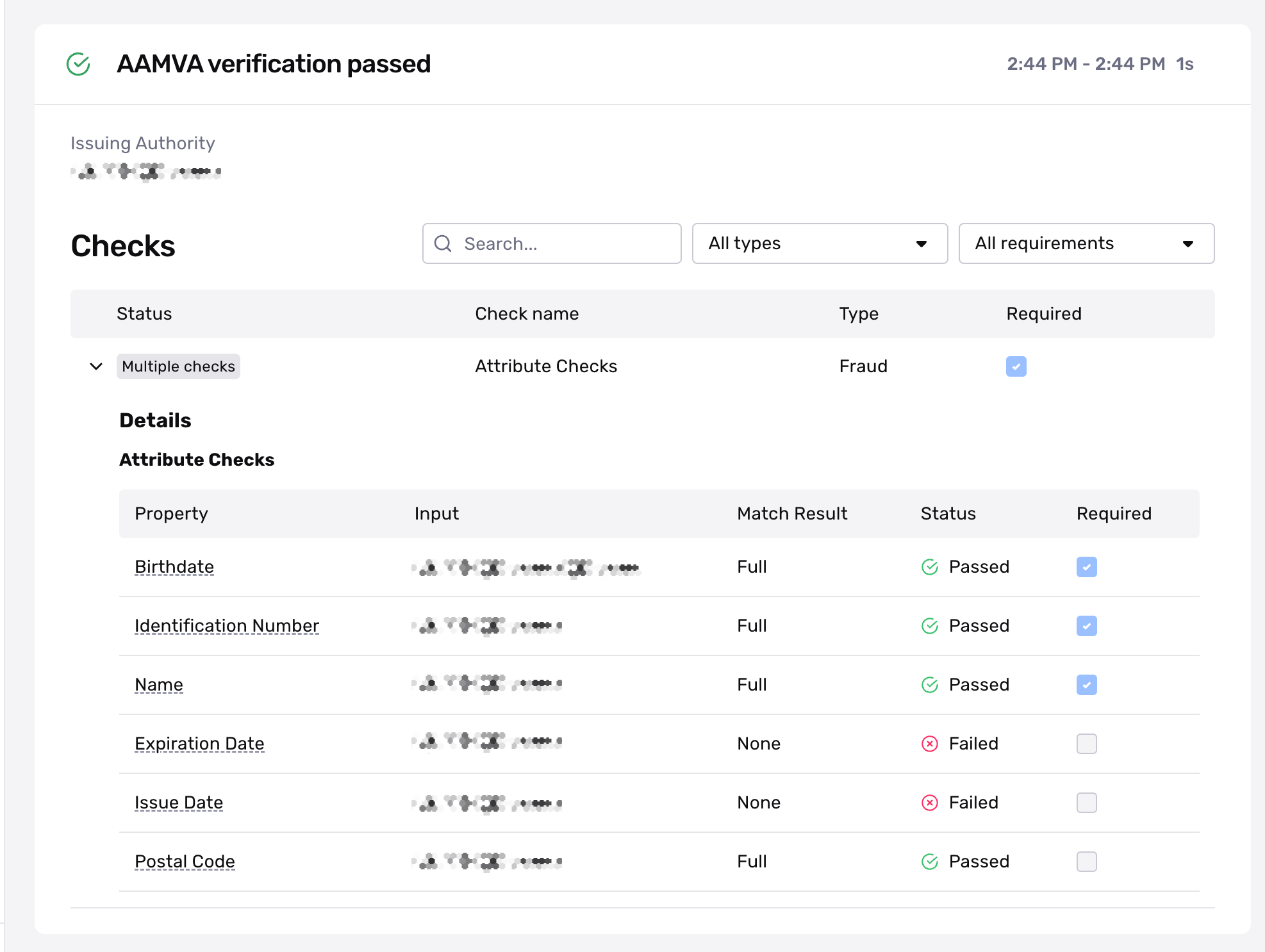
Task: Click the Issue Date failed status icon
Action: point(929,803)
